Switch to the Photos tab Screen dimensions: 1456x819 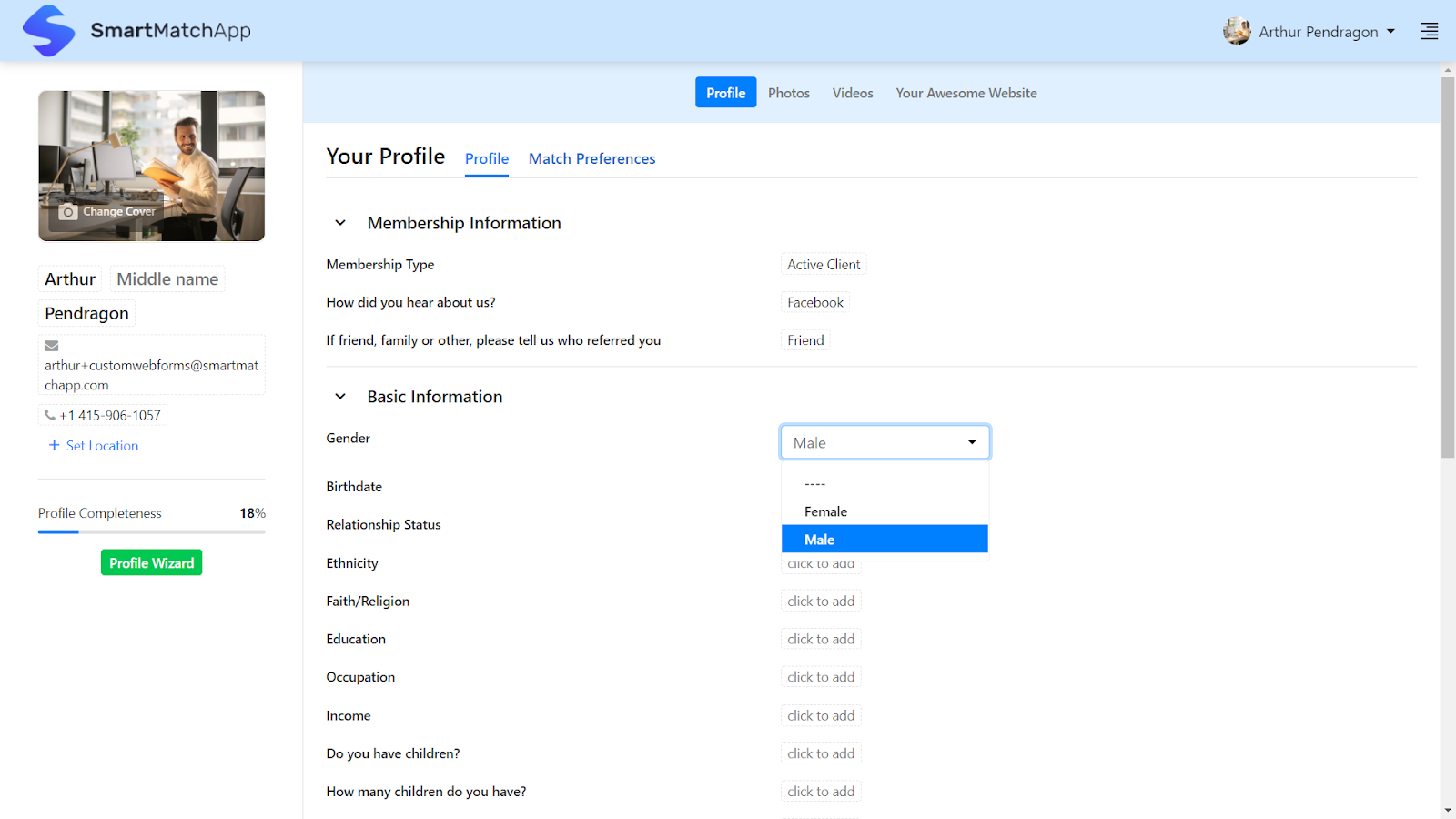click(x=788, y=92)
